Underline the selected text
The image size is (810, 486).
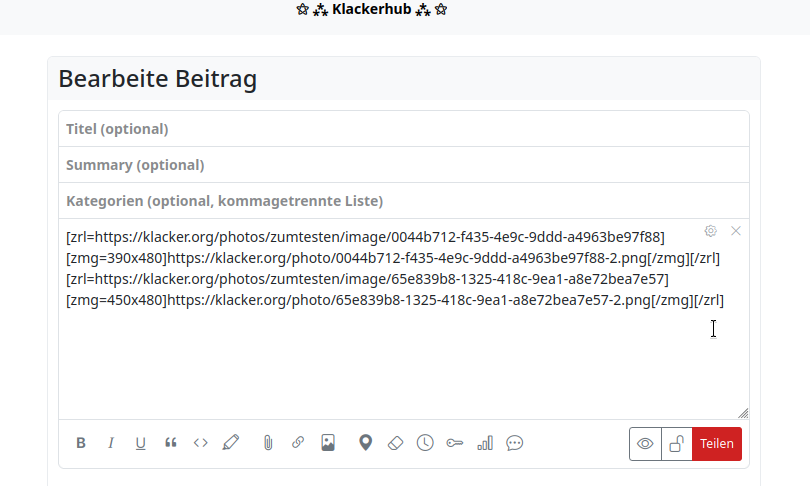[x=140, y=443]
